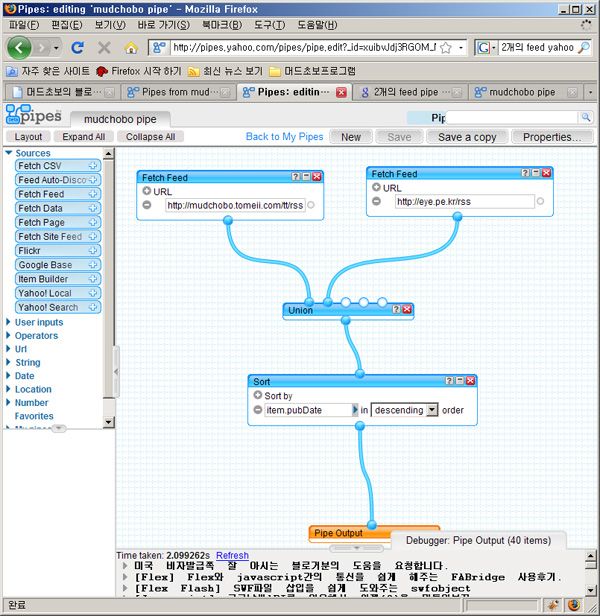600x616 pixels.
Task: Open help on the Sort module
Action: (x=450, y=381)
